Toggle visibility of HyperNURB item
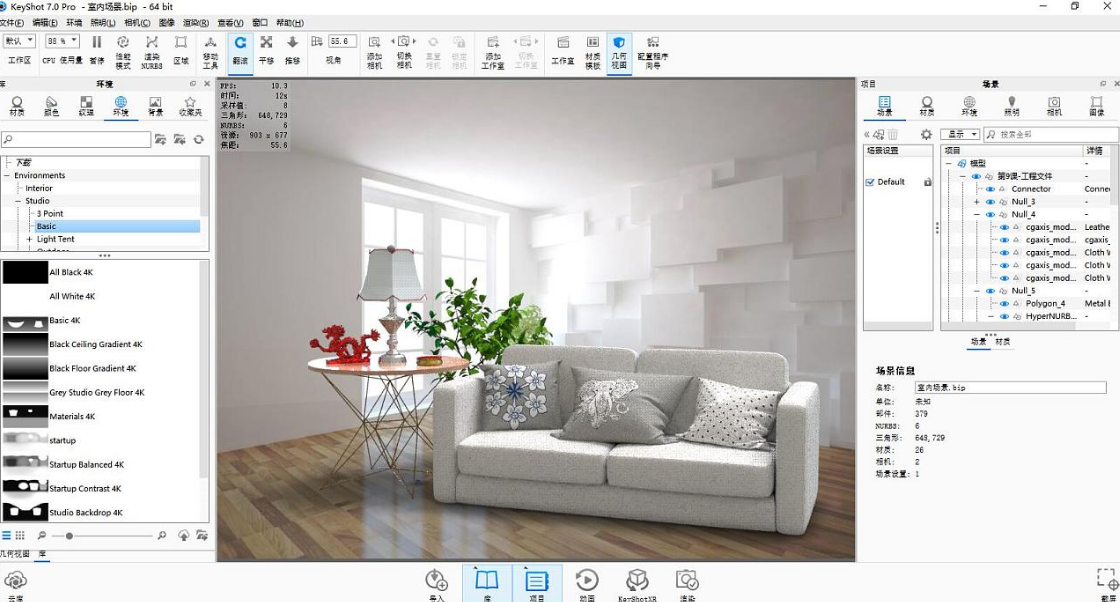The image size is (1120, 602). [1004, 316]
